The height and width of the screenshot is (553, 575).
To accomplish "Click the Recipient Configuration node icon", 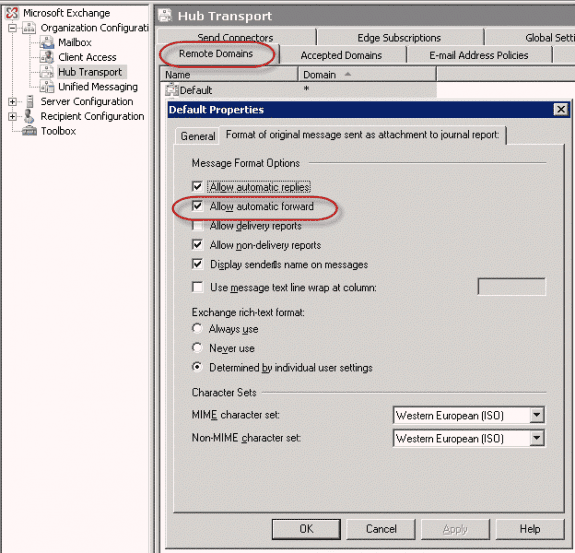I will pyautogui.click(x=29, y=116).
